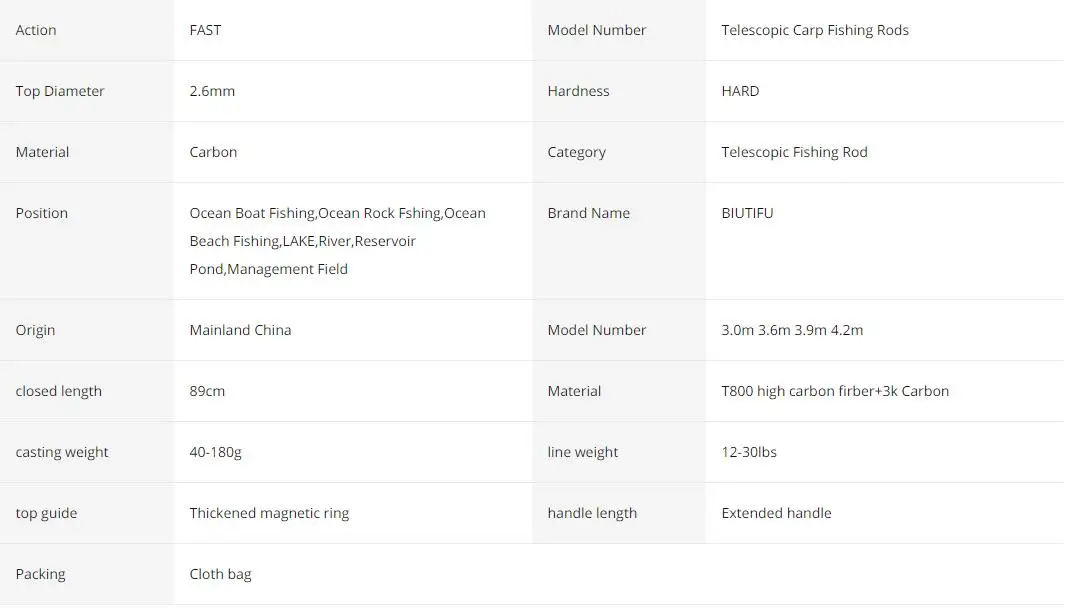Select the 'Cloth bag' packing value
1069x612 pixels.
pyautogui.click(x=220, y=574)
